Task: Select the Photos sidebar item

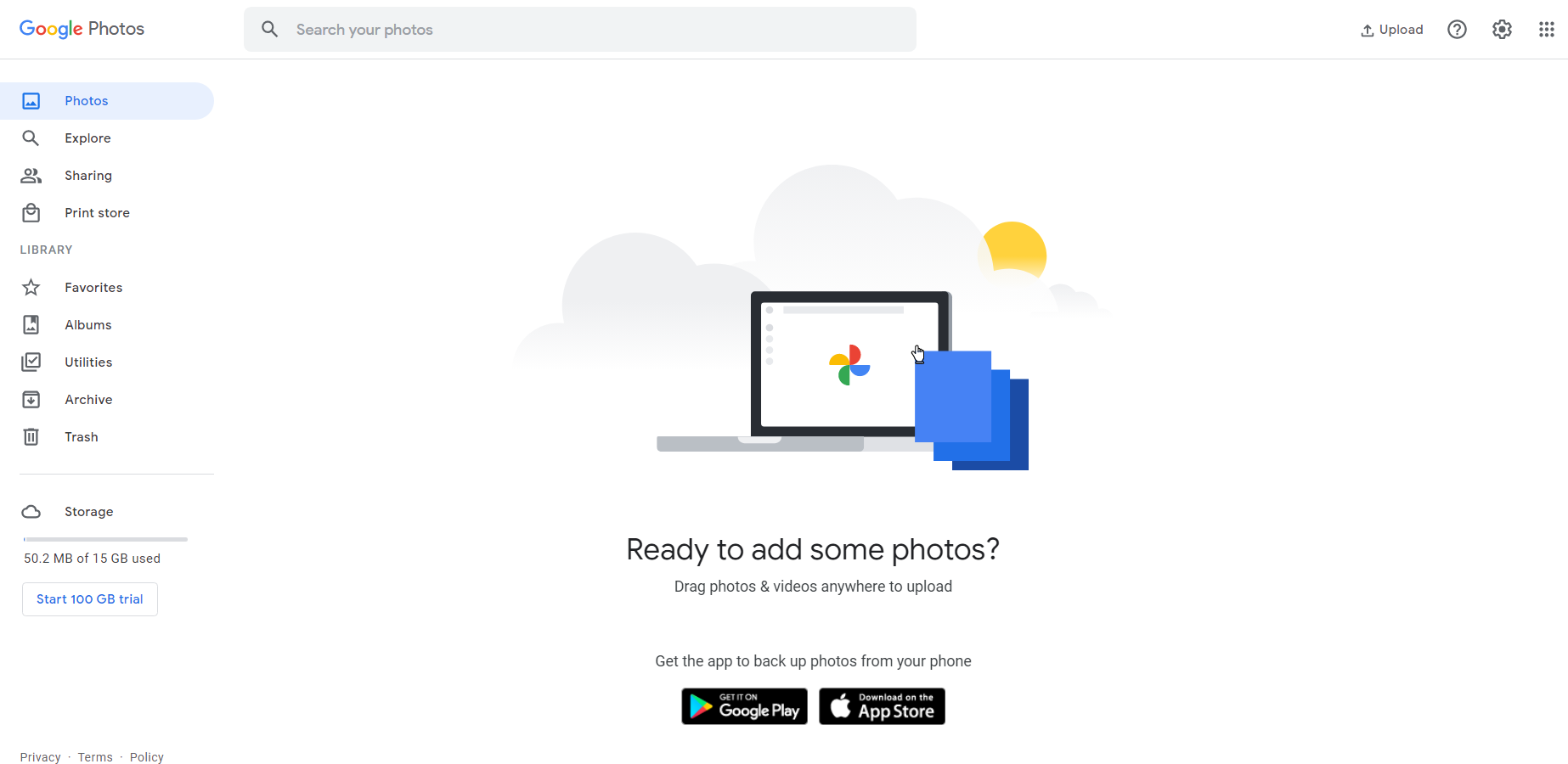Action: click(x=107, y=101)
